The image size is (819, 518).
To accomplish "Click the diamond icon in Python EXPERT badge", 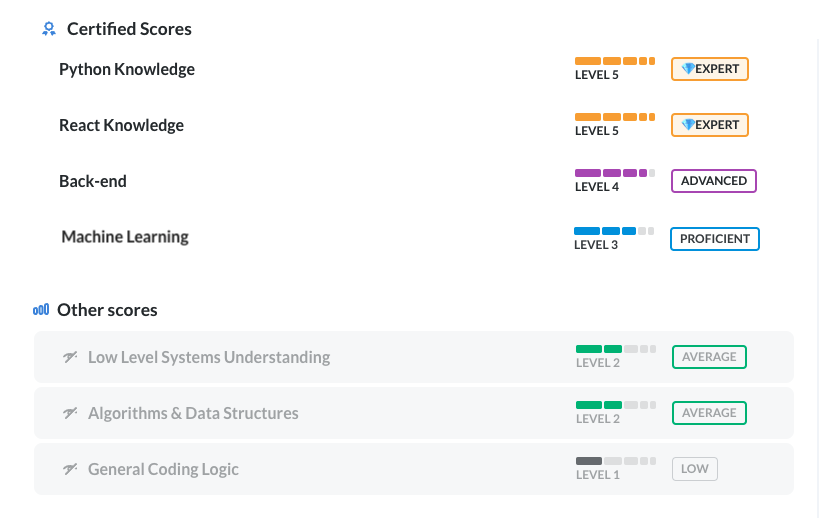I will click(x=688, y=68).
